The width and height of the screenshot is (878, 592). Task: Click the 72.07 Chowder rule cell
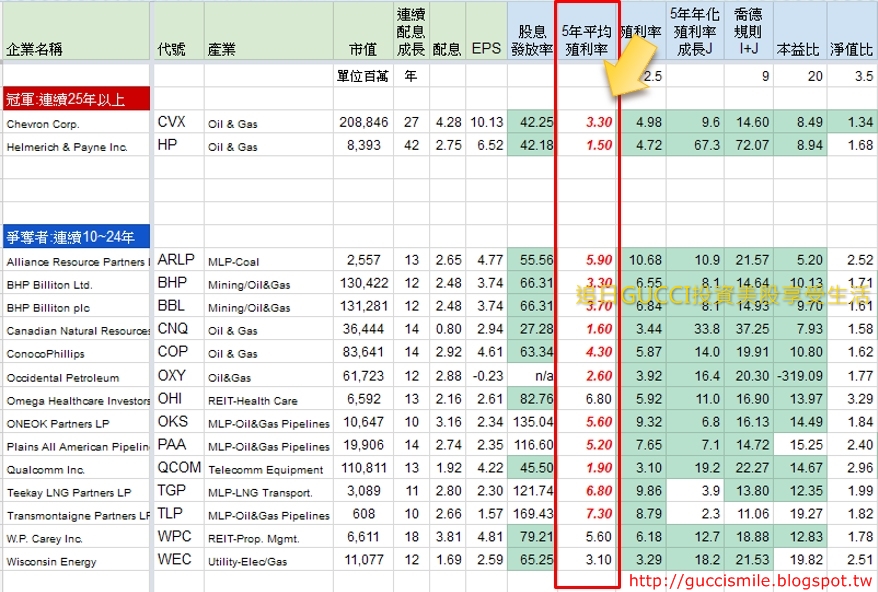748,145
